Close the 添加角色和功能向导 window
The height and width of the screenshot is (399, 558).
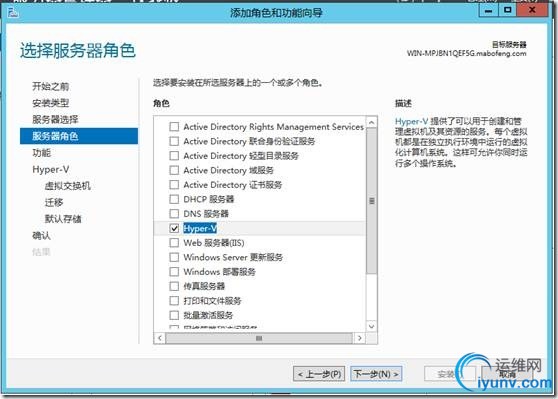[x=532, y=10]
